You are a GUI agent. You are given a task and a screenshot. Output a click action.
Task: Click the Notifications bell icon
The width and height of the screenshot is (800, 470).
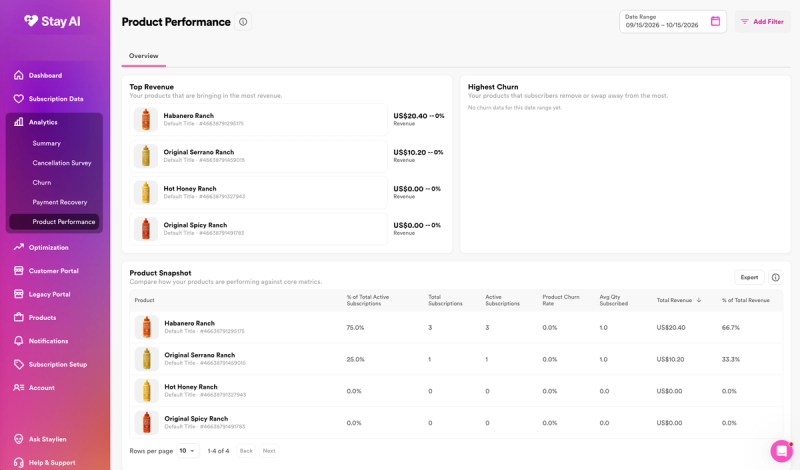(18, 341)
